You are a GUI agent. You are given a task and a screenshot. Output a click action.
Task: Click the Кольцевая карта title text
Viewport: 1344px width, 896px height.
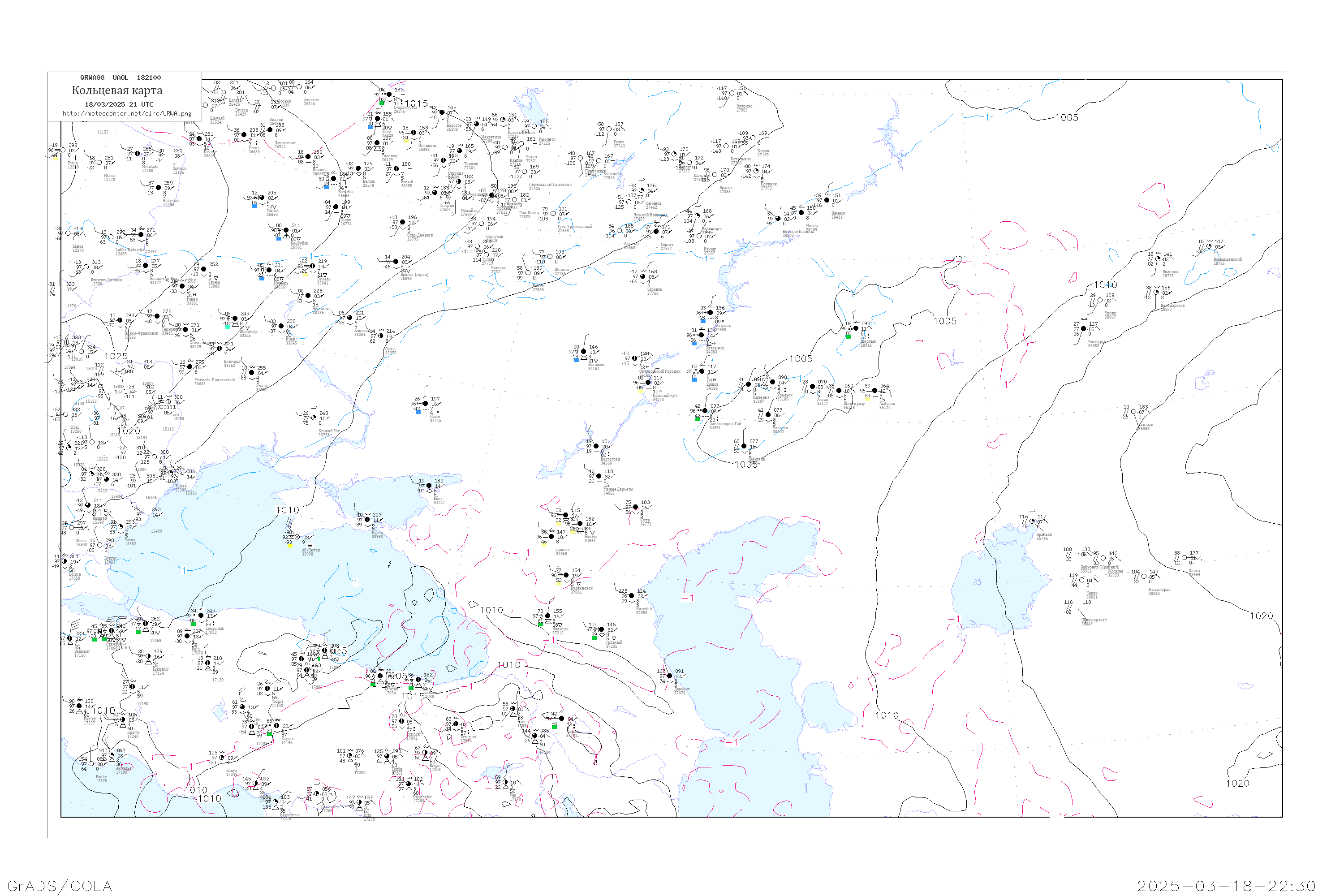(x=117, y=90)
